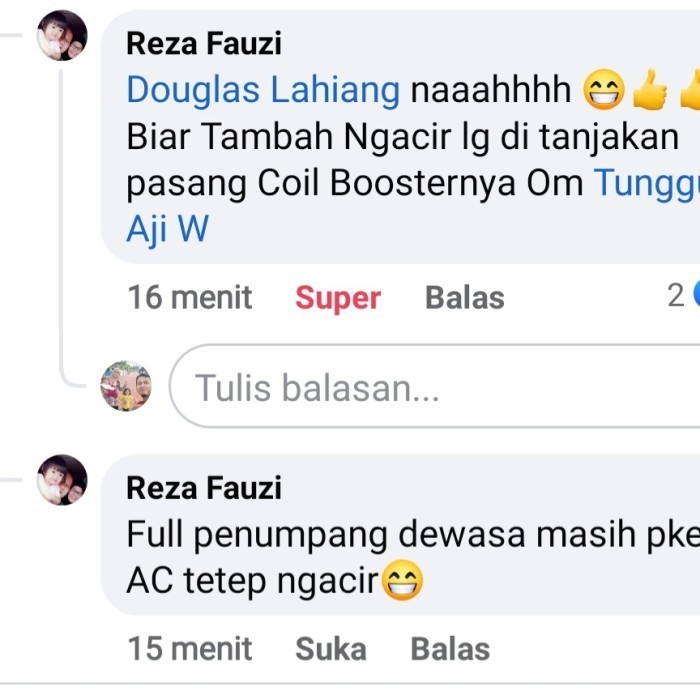Screen dimensions: 700x700
Task: Click the grinning emoji after ngacir
Action: [x=403, y=580]
